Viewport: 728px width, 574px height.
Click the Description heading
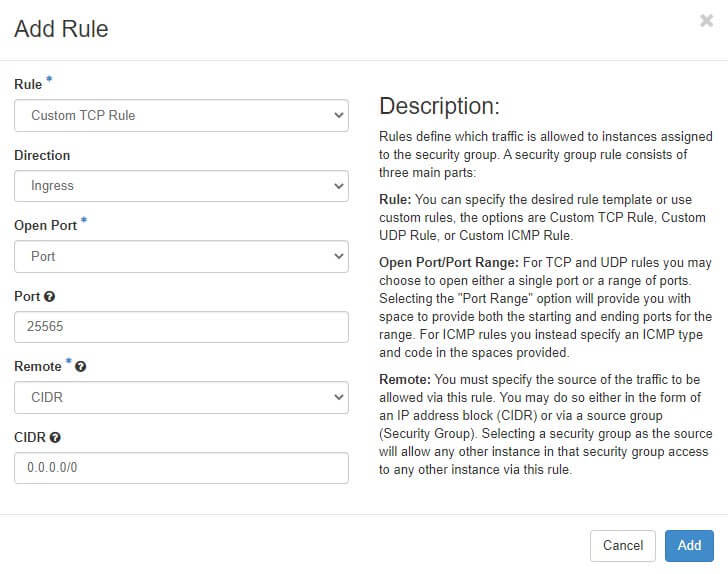point(439,106)
